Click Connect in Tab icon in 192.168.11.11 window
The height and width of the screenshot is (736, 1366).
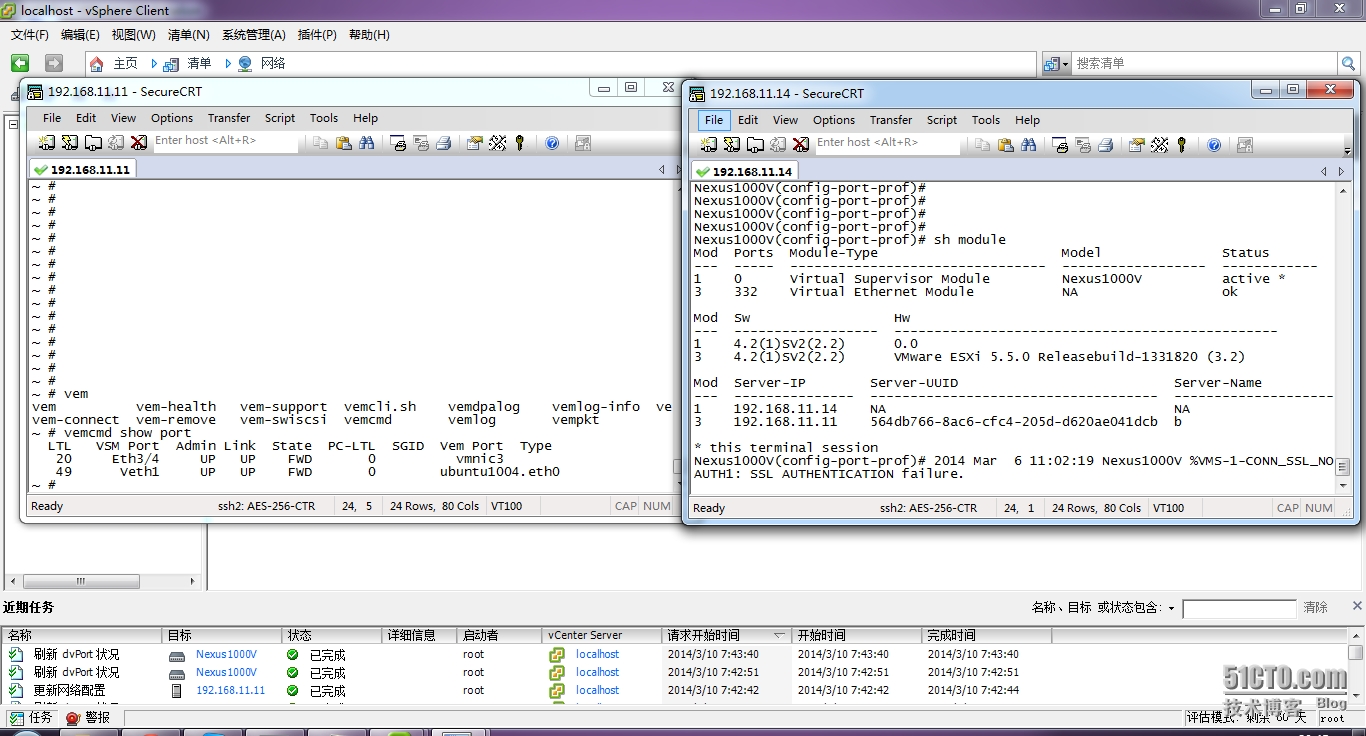point(93,143)
